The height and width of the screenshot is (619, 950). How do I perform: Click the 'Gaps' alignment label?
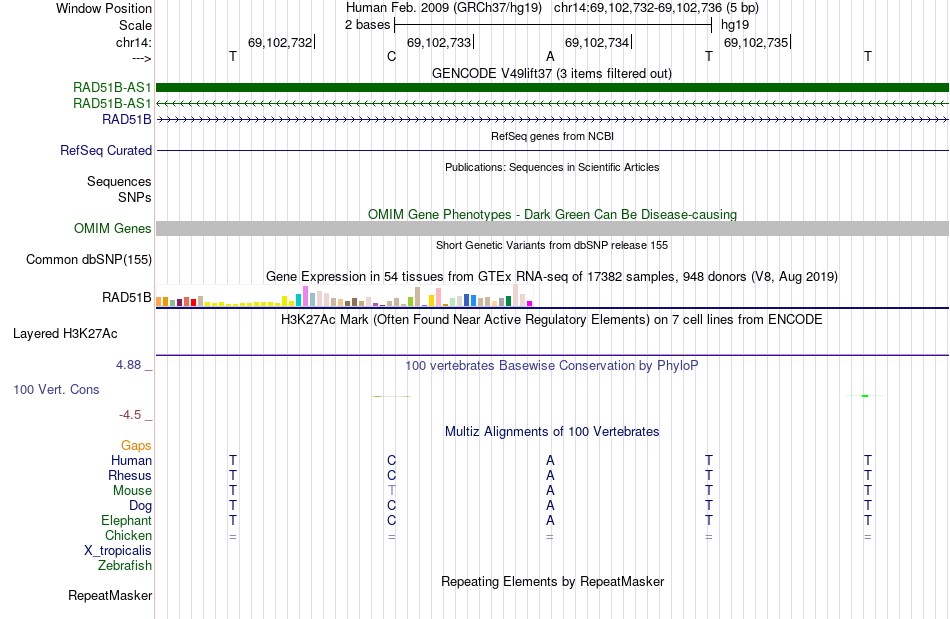[136, 446]
